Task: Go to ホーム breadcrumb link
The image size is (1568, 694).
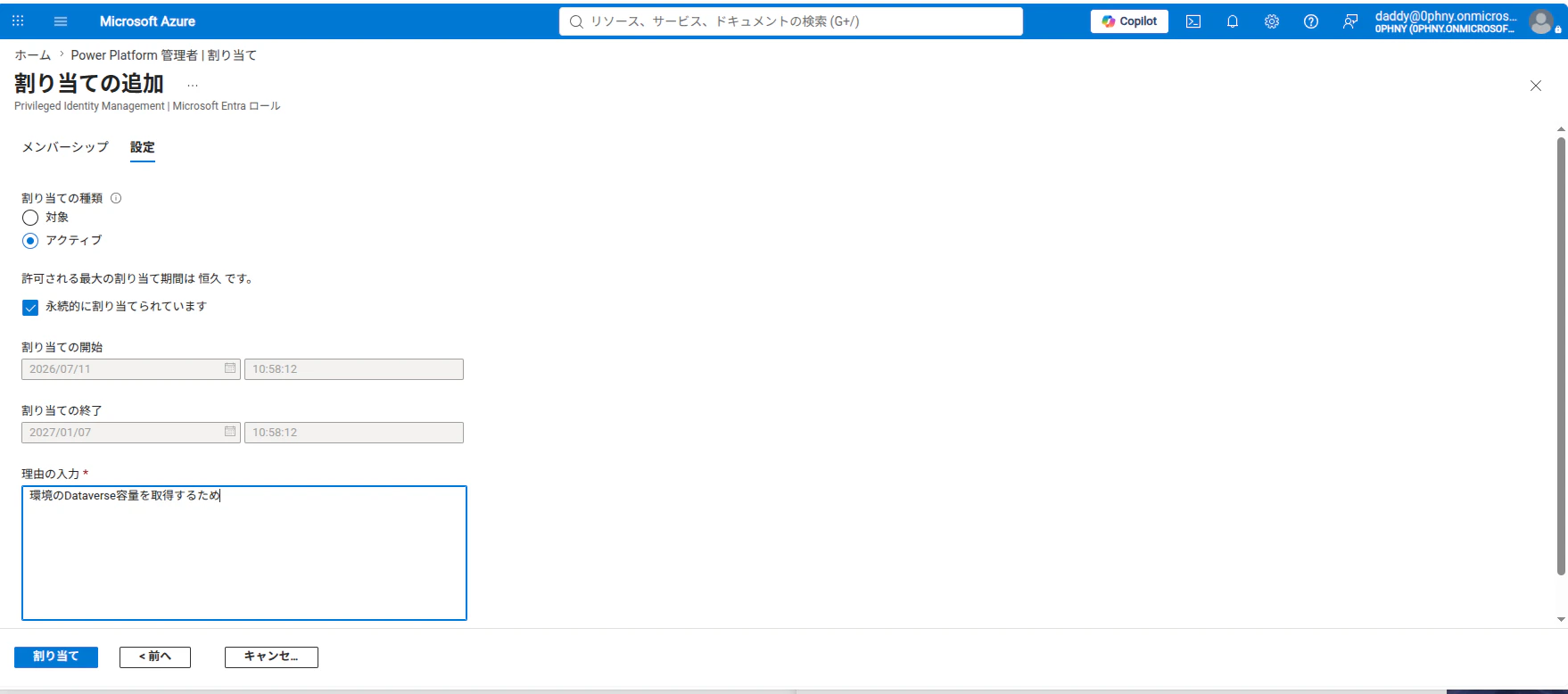Action: 33,55
